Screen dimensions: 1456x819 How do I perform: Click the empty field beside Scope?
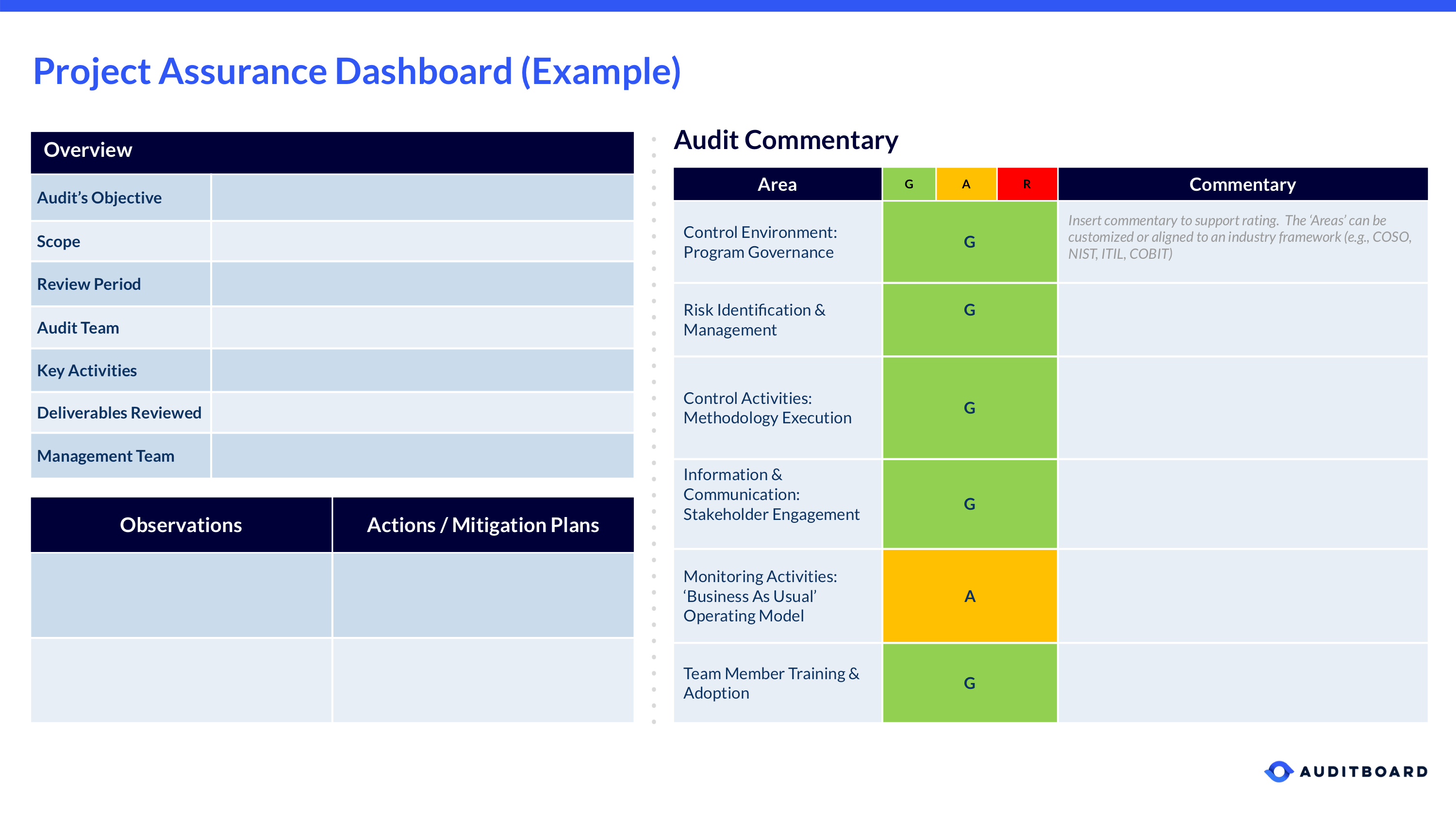pos(423,241)
